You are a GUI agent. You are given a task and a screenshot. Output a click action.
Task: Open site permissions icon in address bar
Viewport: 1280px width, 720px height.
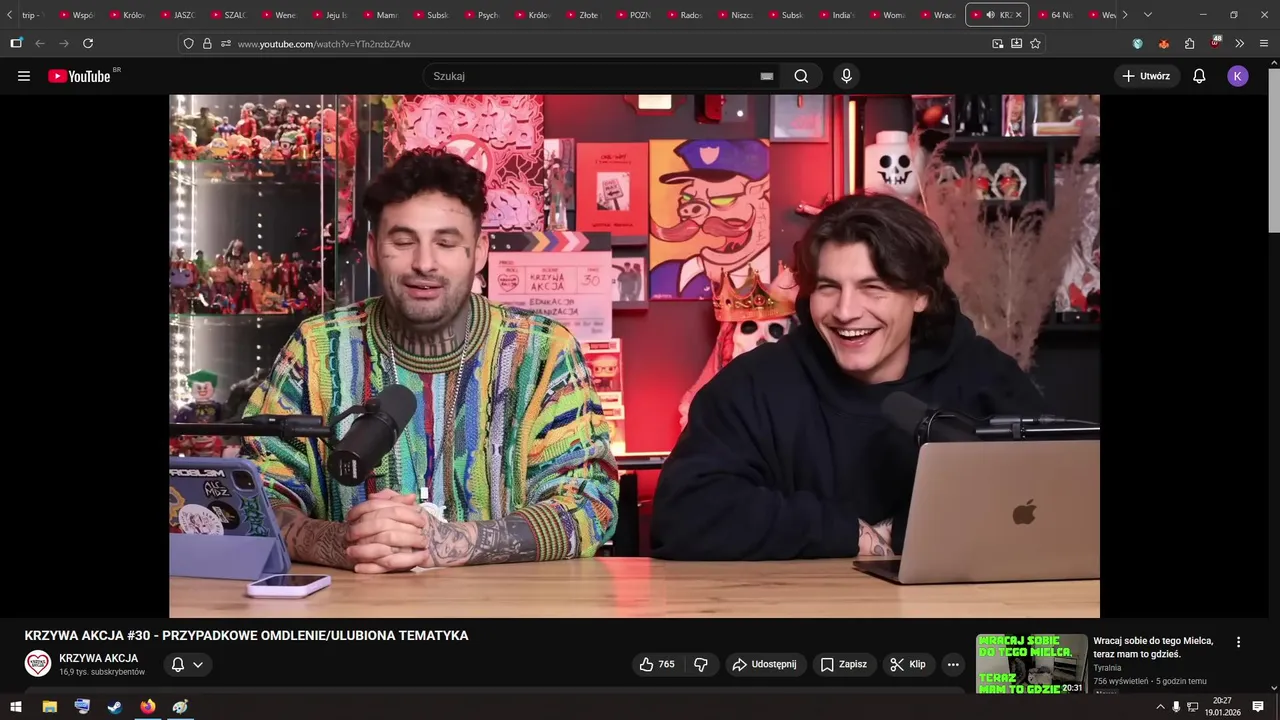226,44
